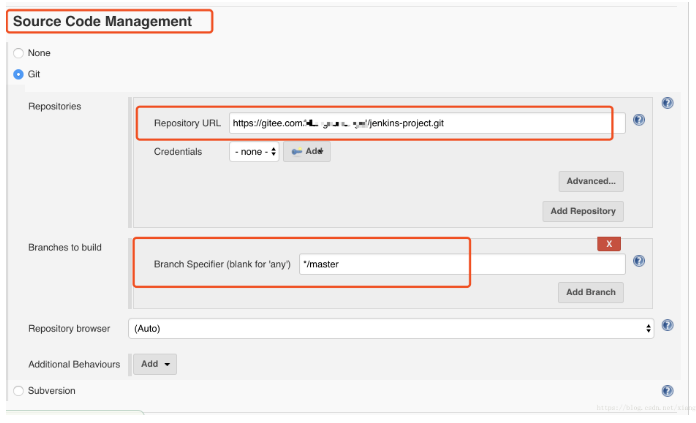Select the None radio option
This screenshot has height=423, width=696.
[18, 53]
